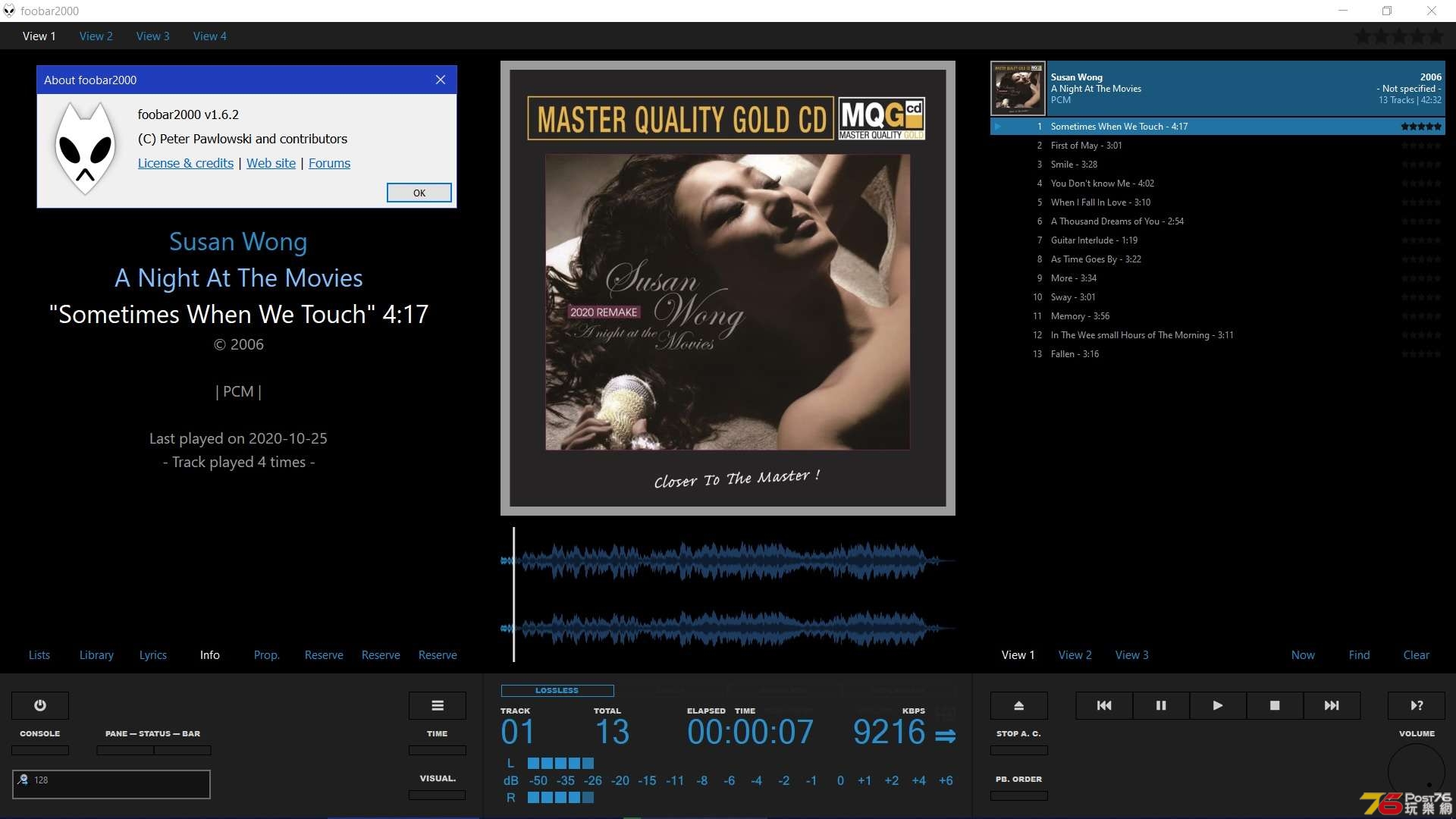Screen dimensions: 1456x819
Task: Click now-playing arrow beside track 1
Action: [998, 127]
